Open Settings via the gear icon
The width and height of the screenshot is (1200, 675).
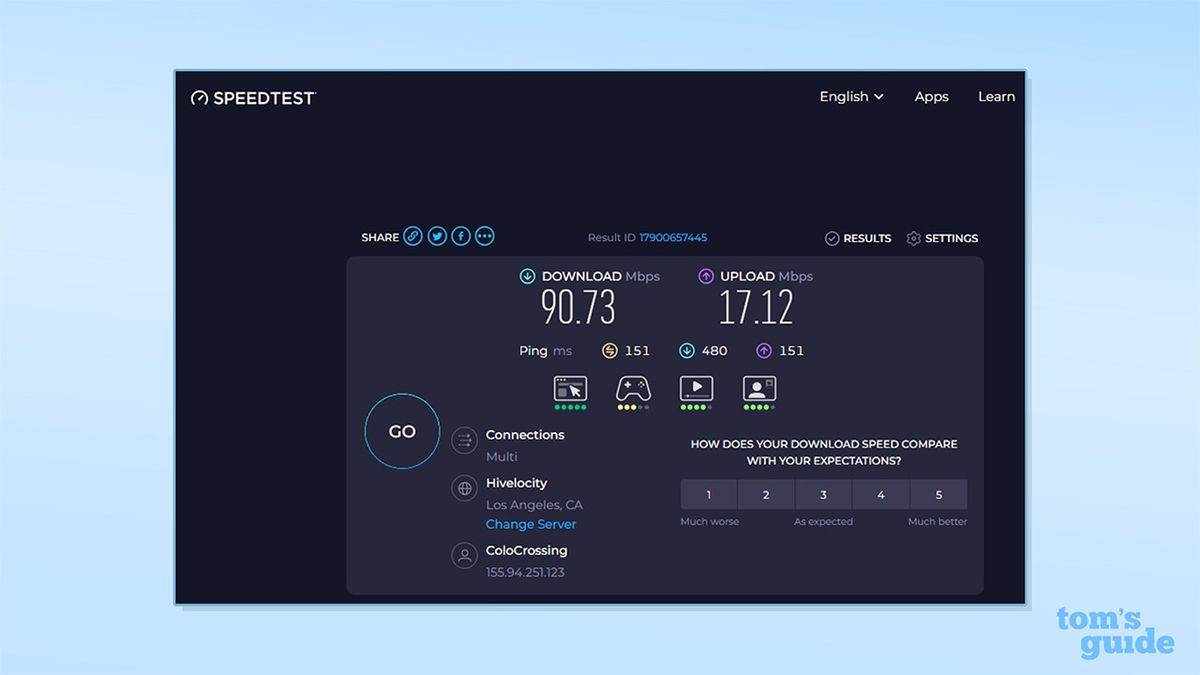click(x=913, y=238)
